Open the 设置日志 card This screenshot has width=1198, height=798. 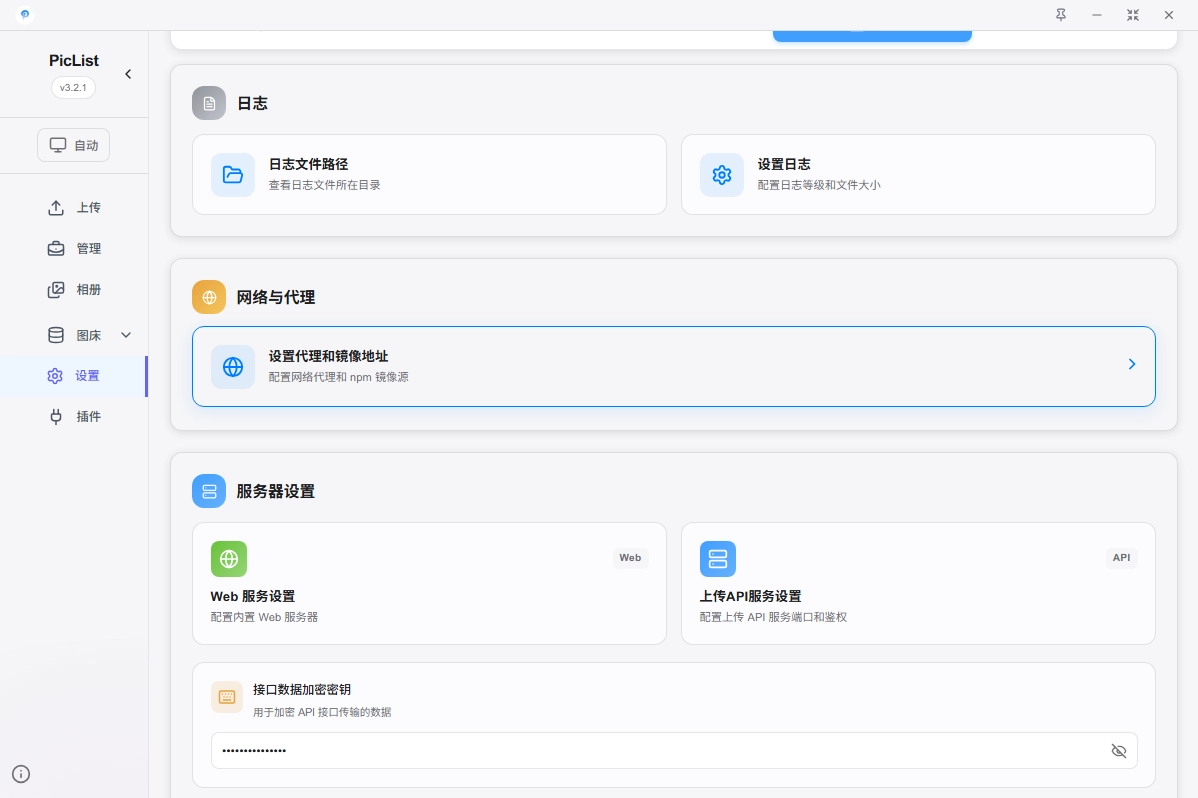[917, 175]
